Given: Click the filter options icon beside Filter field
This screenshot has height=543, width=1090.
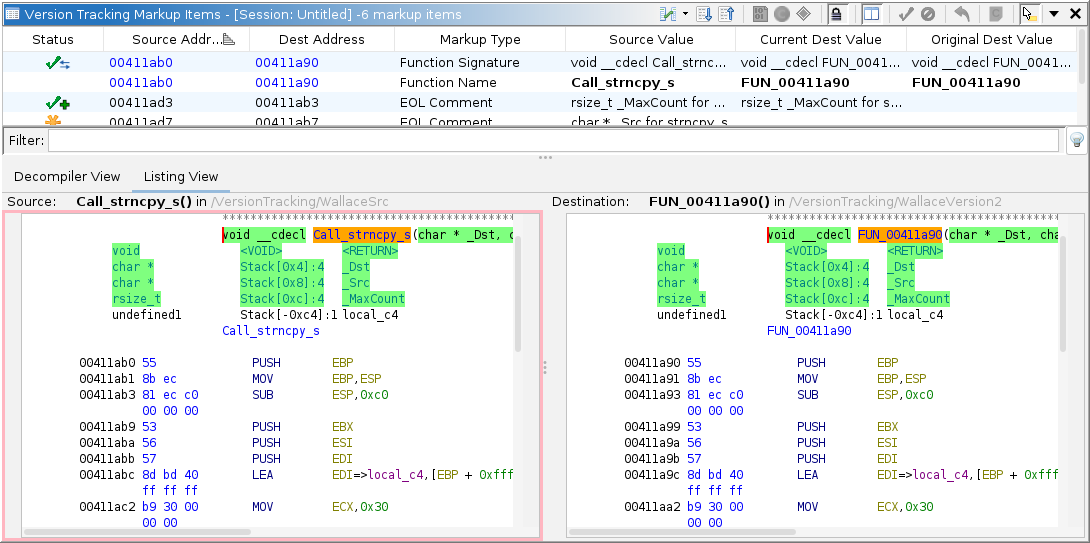Looking at the screenshot, I should [x=1076, y=140].
